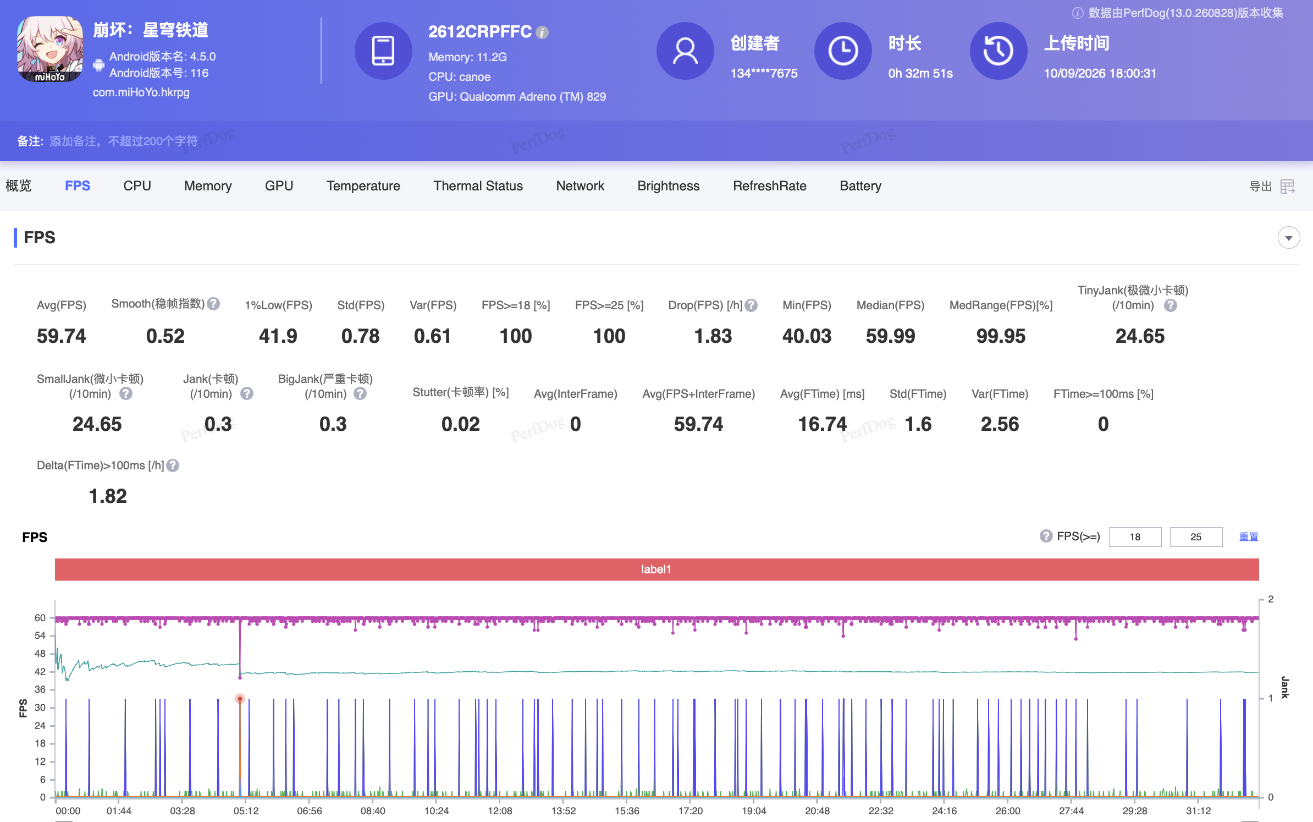Go to the Thermal Status tab
This screenshot has width=1313, height=822.
click(x=478, y=186)
